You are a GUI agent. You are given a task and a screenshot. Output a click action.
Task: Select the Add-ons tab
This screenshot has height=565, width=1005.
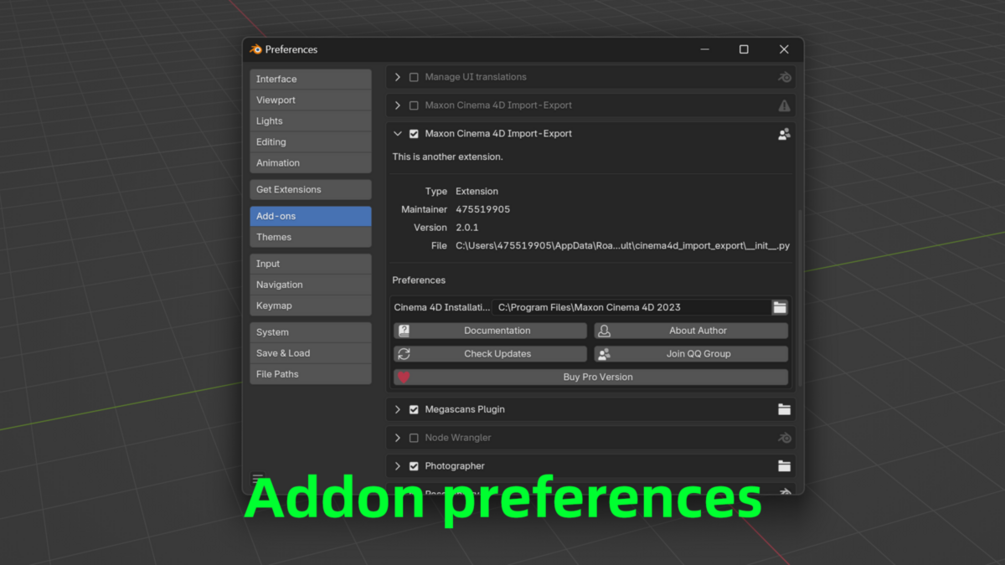(310, 216)
